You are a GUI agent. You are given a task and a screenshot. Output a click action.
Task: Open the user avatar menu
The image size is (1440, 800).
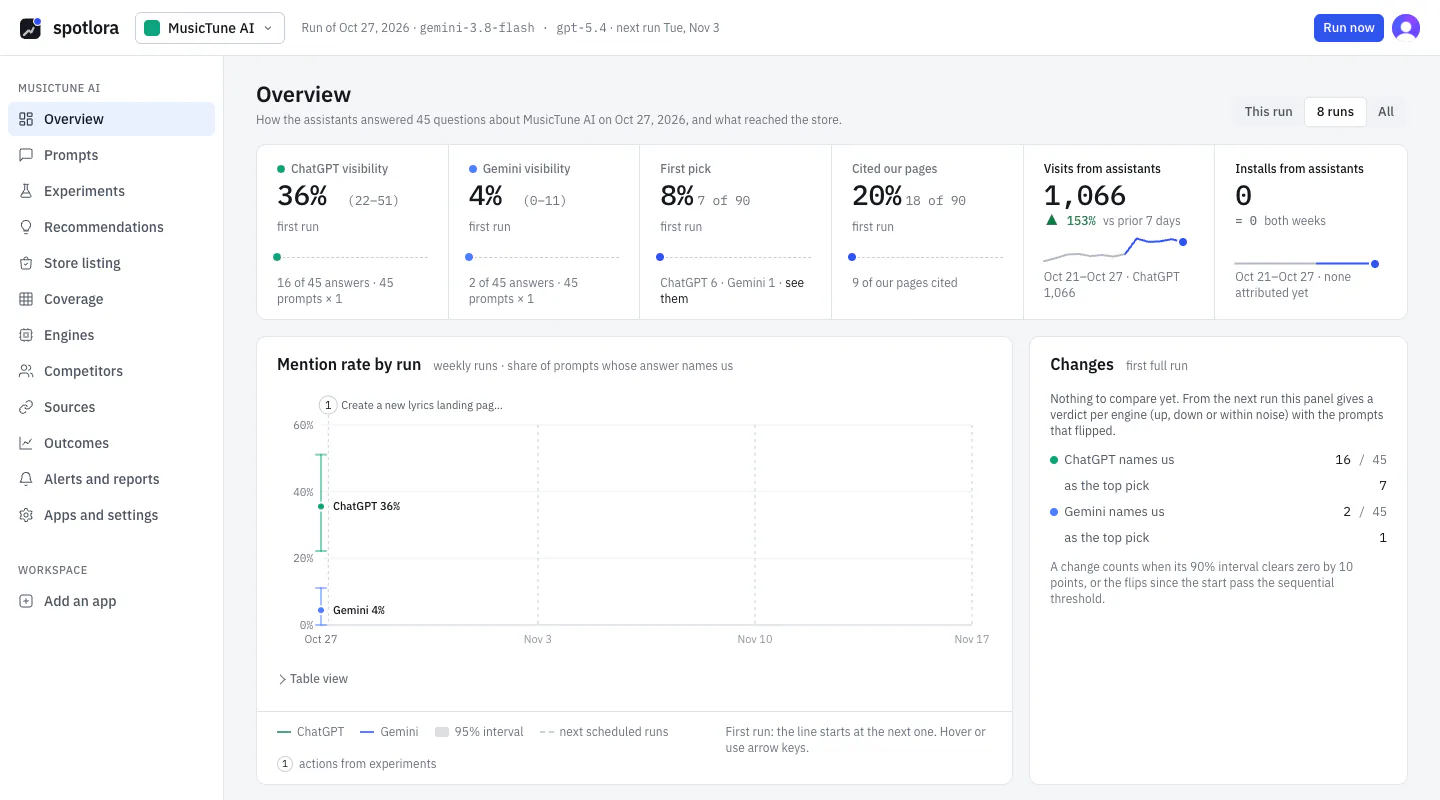(x=1406, y=28)
